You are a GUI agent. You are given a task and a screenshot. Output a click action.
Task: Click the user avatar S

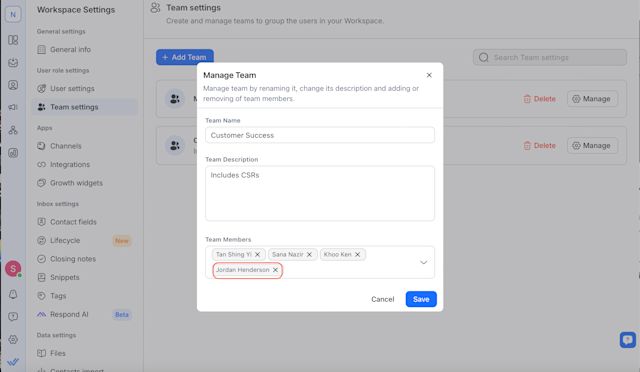[13, 269]
